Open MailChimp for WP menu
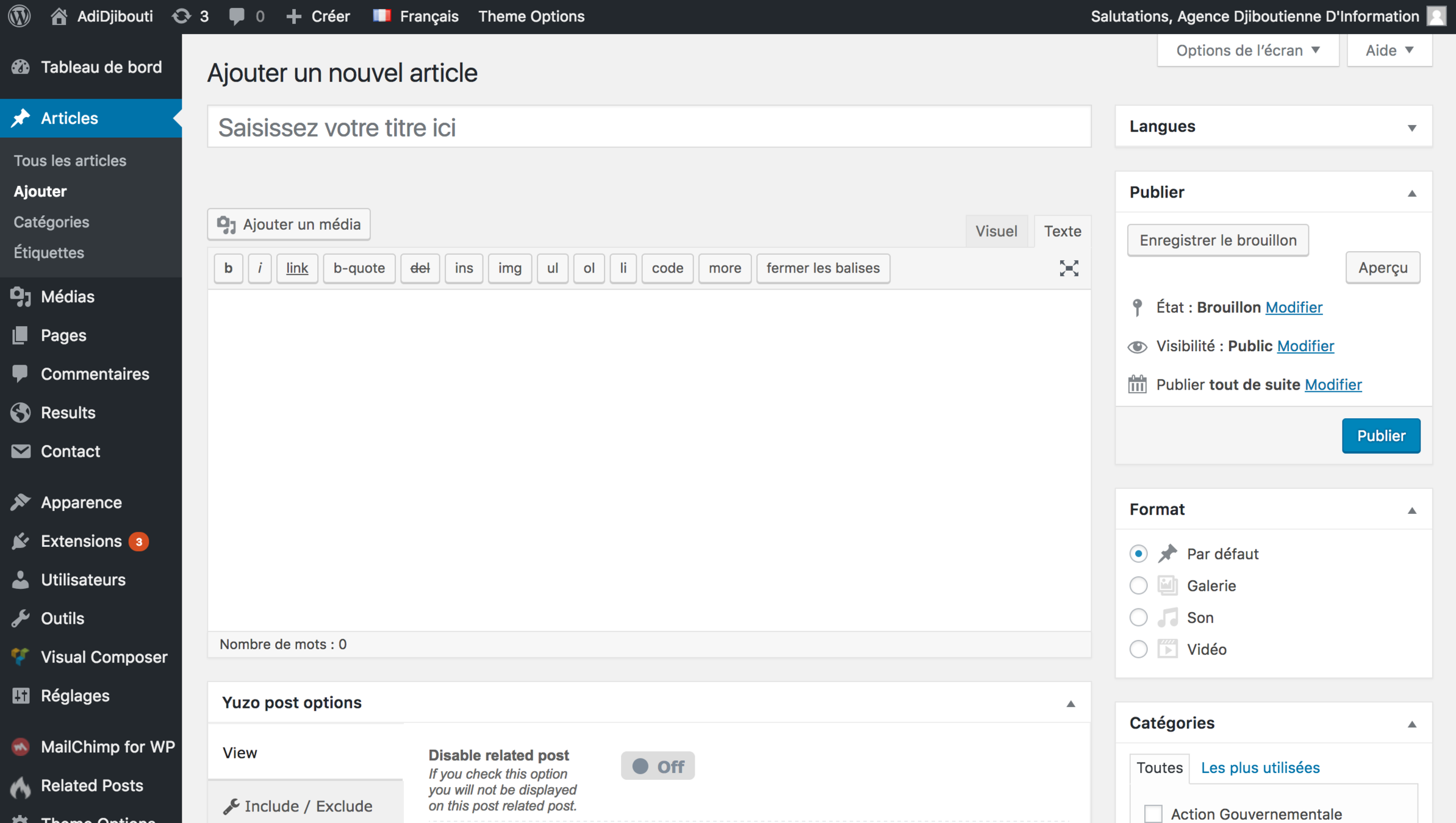Viewport: 1456px width, 823px height. [107, 747]
